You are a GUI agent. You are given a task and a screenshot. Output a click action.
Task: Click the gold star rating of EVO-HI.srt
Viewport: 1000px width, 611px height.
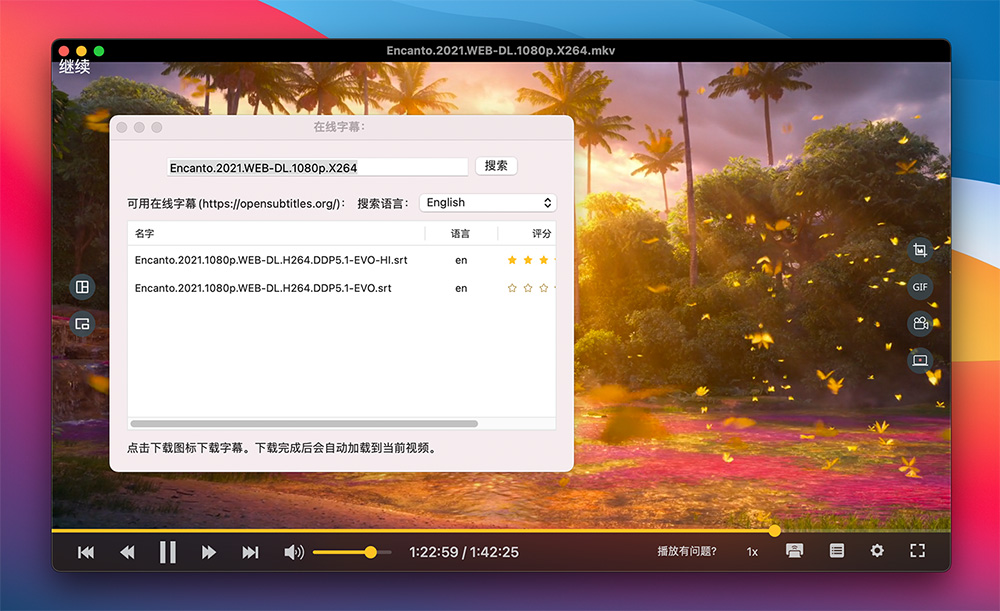531,260
